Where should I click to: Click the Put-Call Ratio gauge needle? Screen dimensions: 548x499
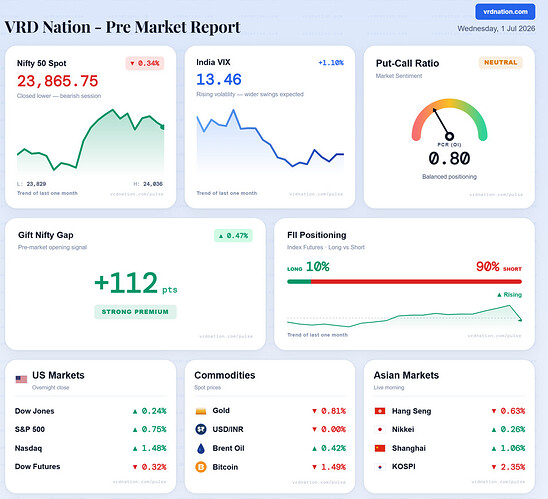pos(442,123)
